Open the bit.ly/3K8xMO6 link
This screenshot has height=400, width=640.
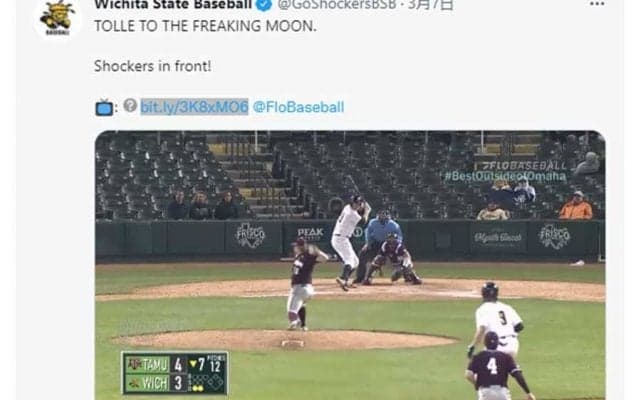tap(194, 107)
